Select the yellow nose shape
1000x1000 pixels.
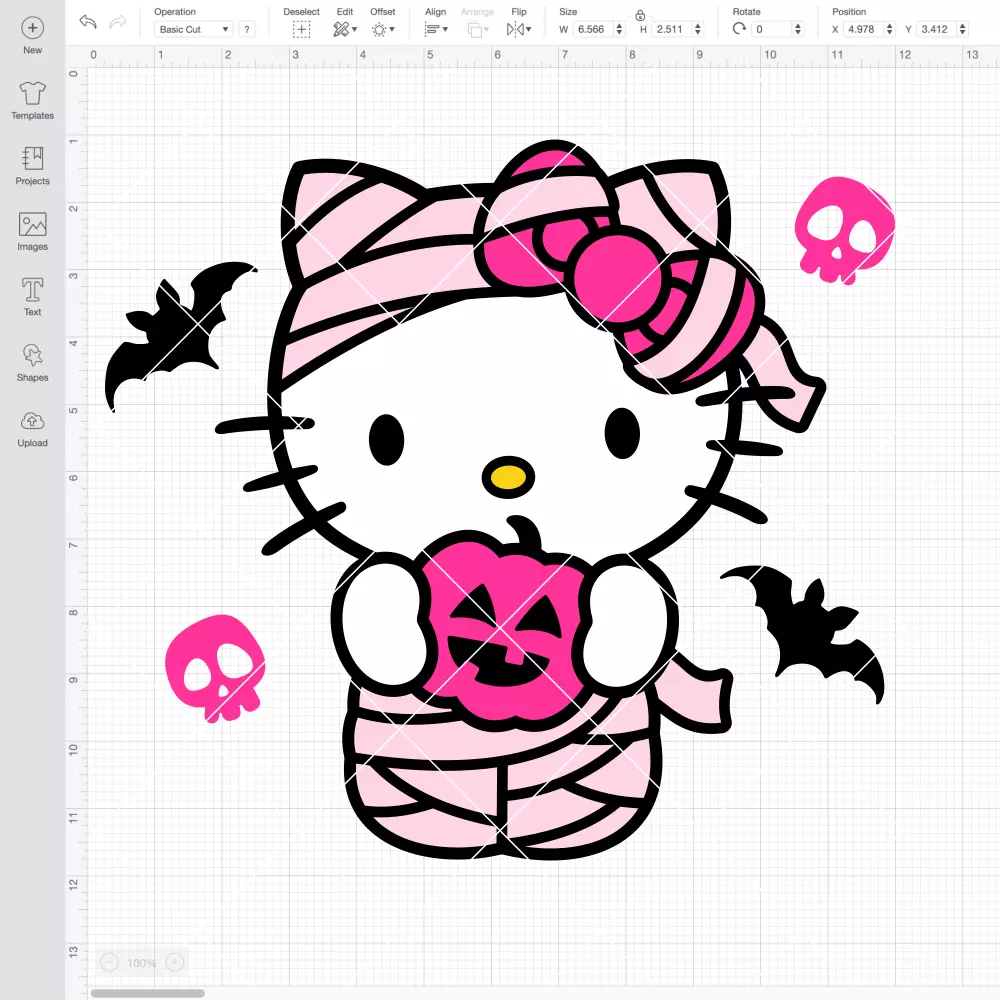coord(508,476)
